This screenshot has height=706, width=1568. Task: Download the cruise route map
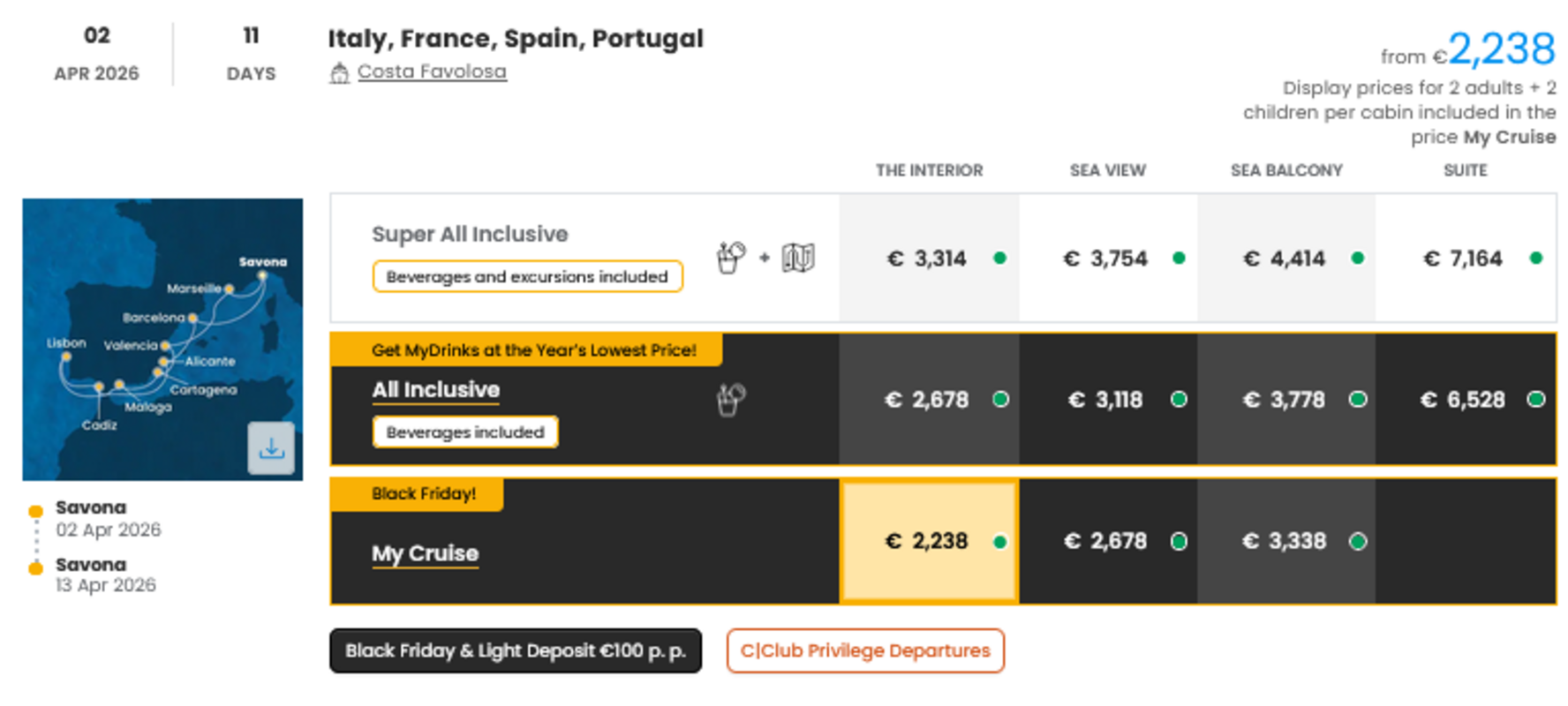pyautogui.click(x=271, y=448)
